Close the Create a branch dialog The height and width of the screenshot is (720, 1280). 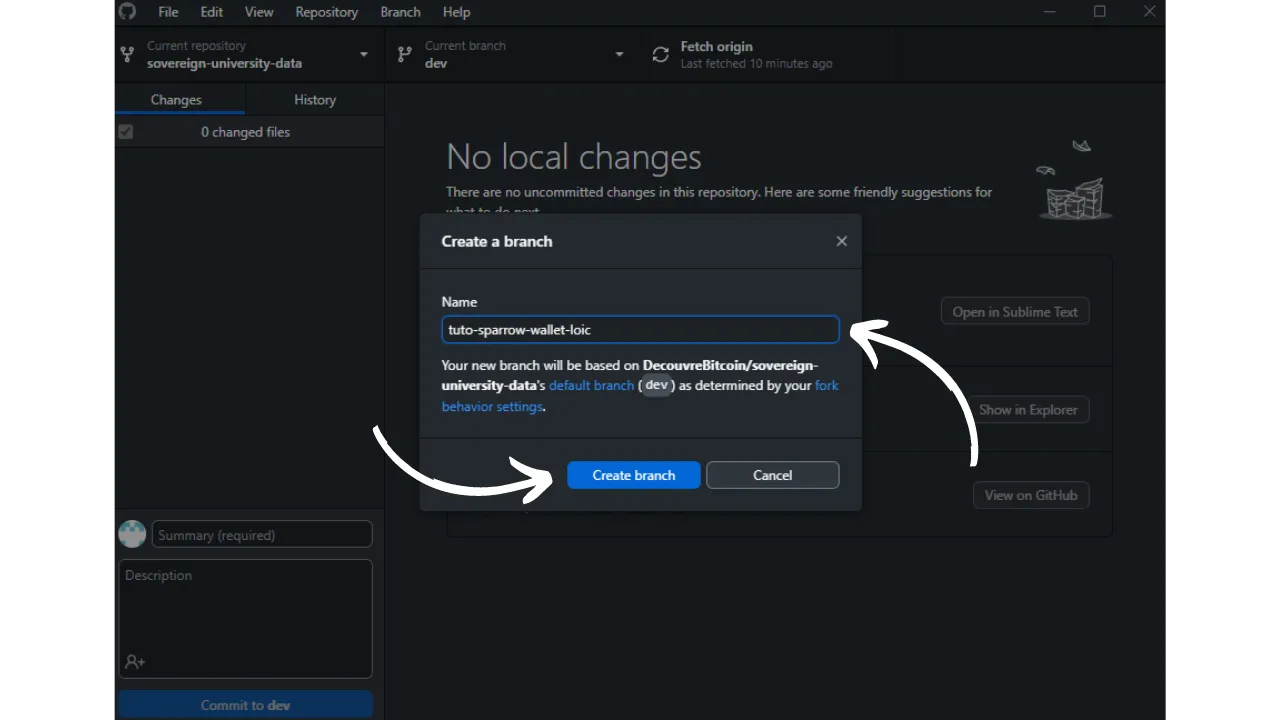pyautogui.click(x=841, y=241)
